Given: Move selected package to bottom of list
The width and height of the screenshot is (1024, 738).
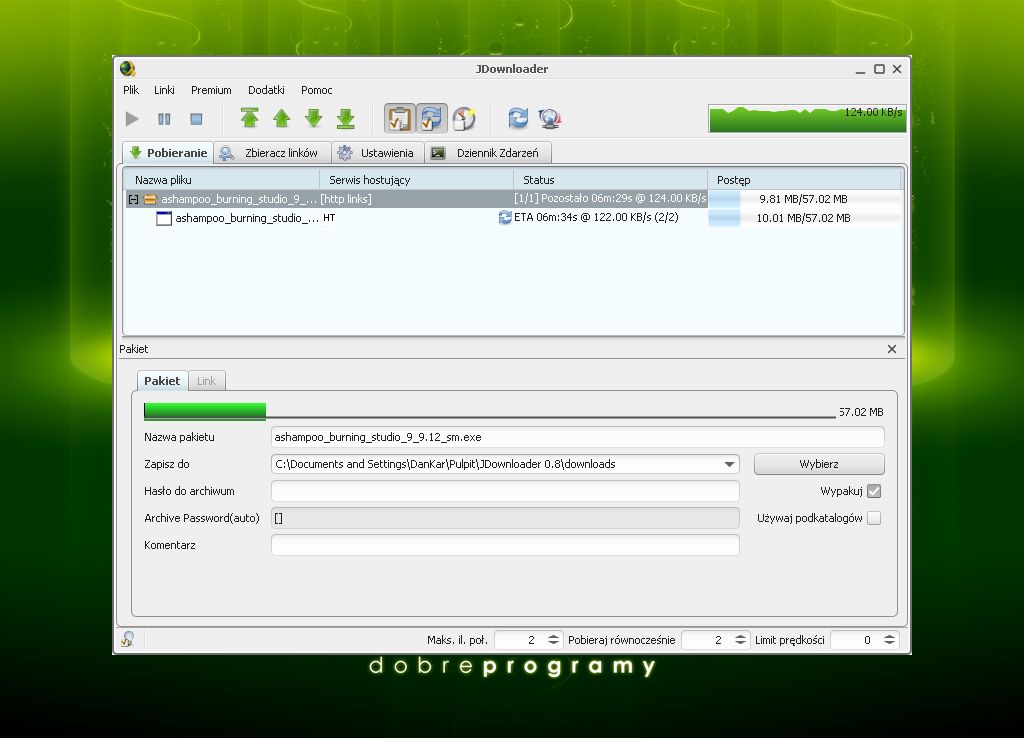Looking at the screenshot, I should (x=345, y=118).
